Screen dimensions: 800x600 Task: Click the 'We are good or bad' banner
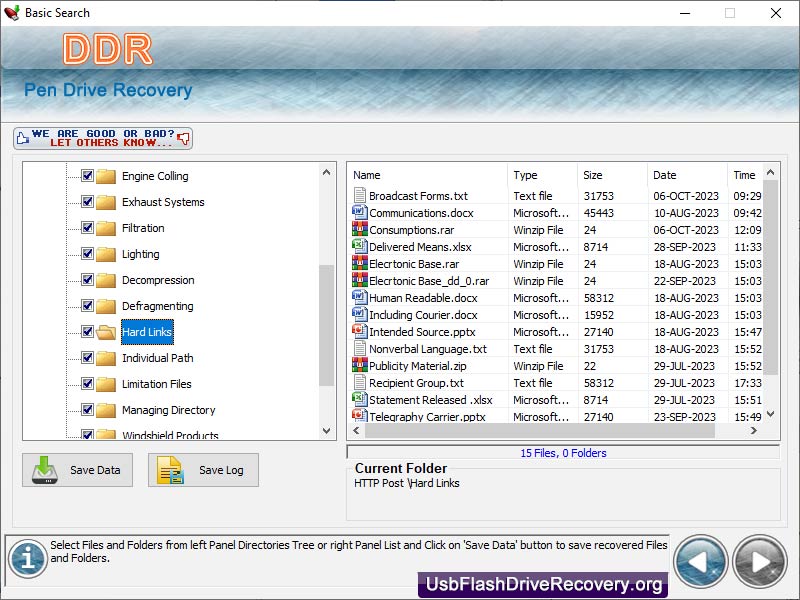103,138
